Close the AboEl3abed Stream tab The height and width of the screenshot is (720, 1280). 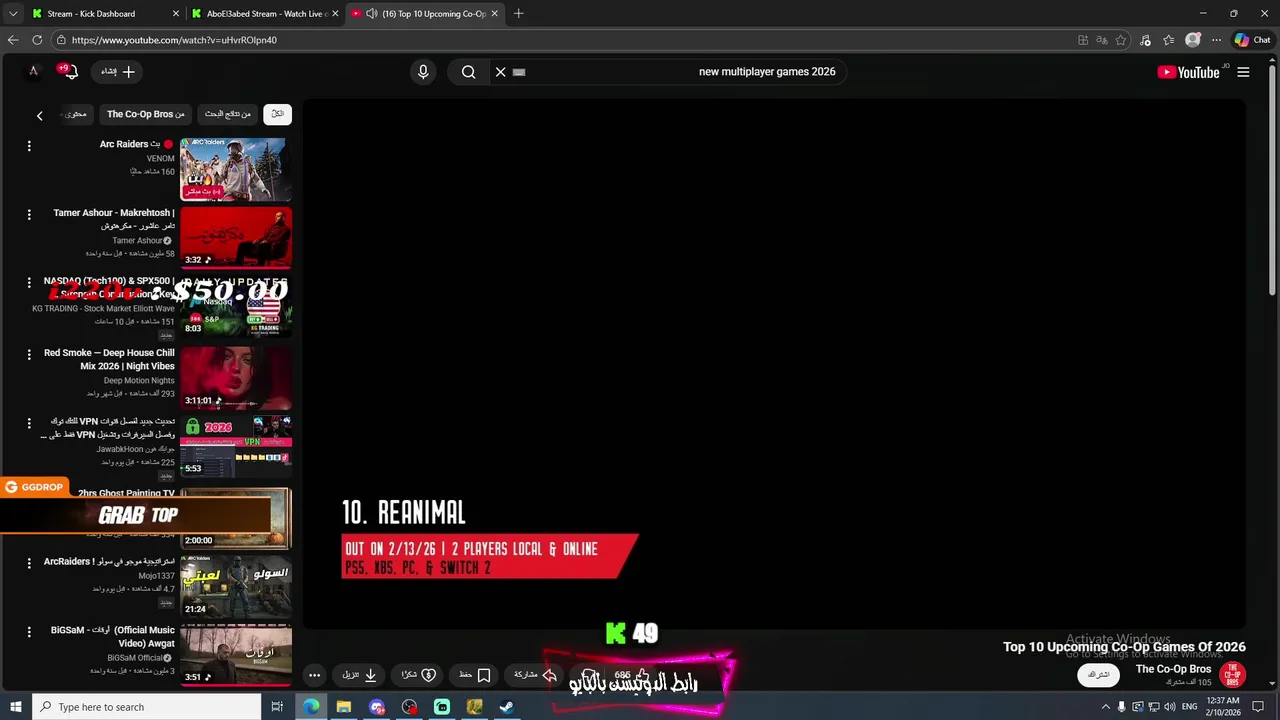(335, 14)
